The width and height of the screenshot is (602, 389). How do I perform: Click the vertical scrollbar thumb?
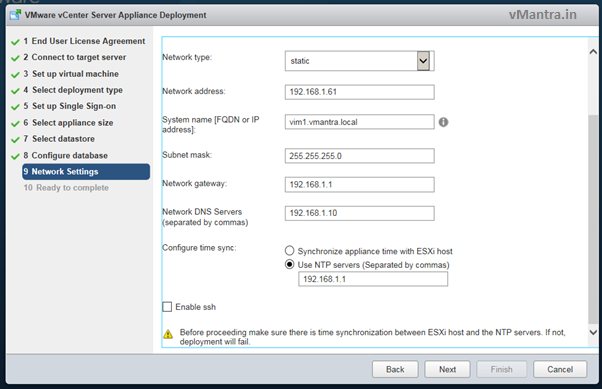pyautogui.click(x=593, y=219)
